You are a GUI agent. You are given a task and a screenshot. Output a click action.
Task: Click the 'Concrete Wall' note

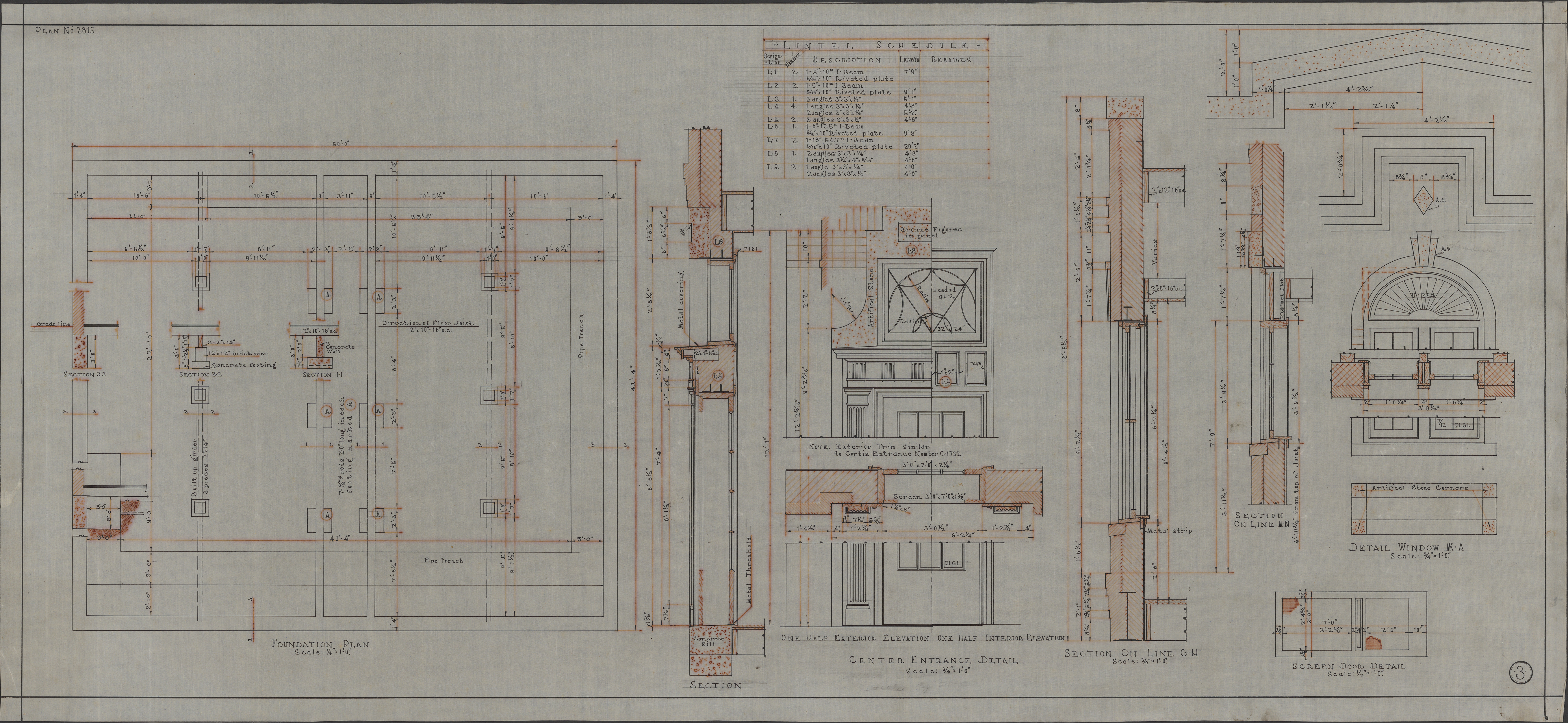(x=340, y=349)
